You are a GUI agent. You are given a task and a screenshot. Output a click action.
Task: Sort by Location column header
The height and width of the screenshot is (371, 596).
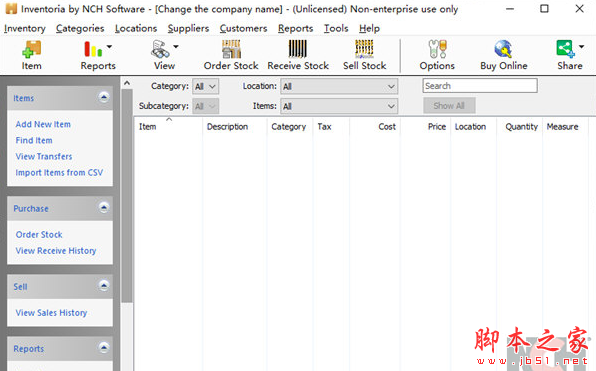pyautogui.click(x=474, y=127)
